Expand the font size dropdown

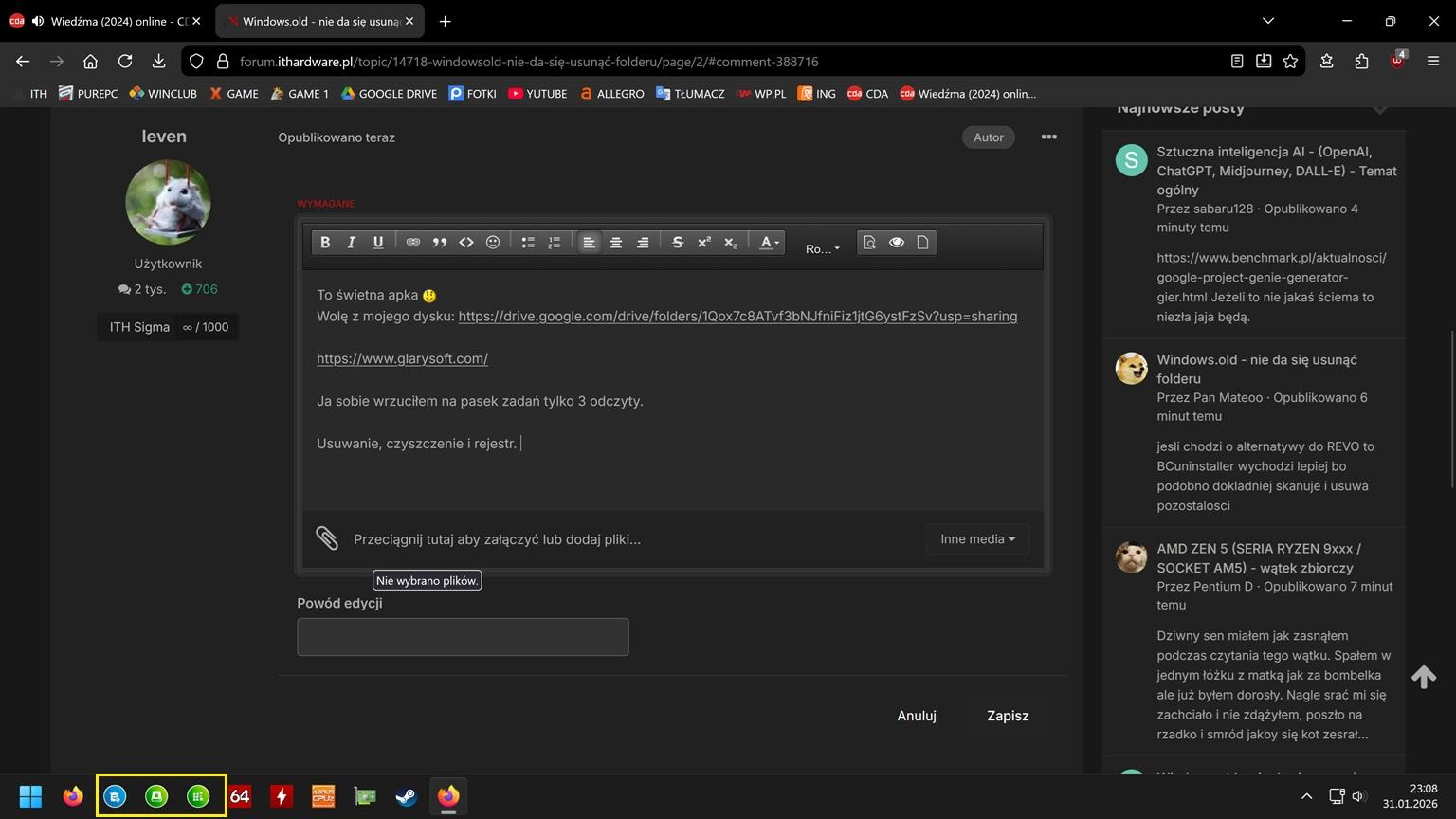point(822,248)
